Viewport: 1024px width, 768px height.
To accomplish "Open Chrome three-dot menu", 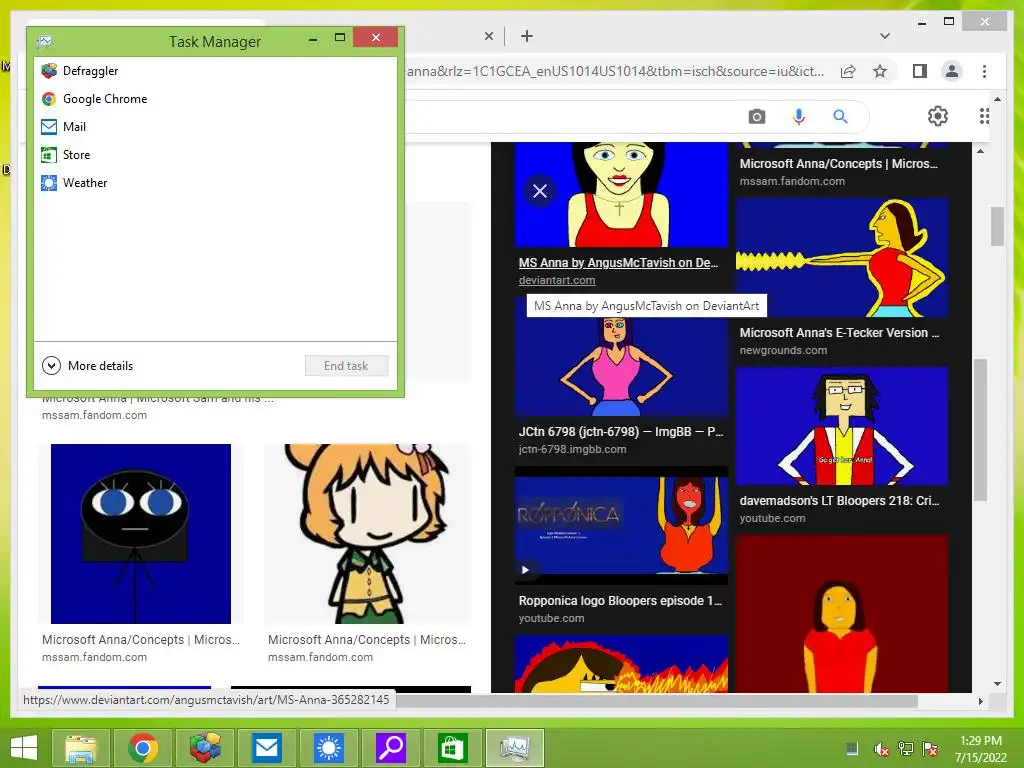I will tap(984, 71).
